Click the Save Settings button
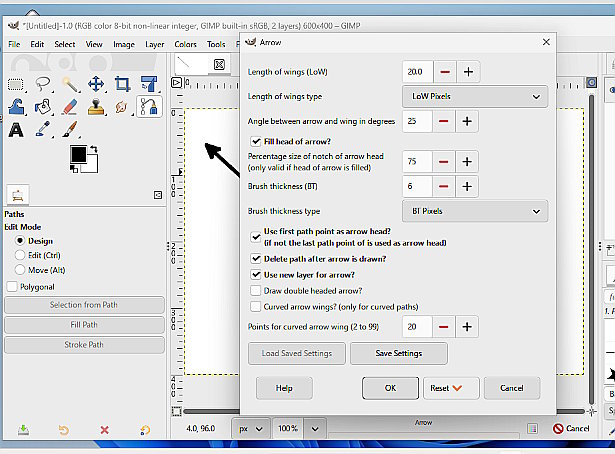Screen dimensions: 615x454 point(398,353)
